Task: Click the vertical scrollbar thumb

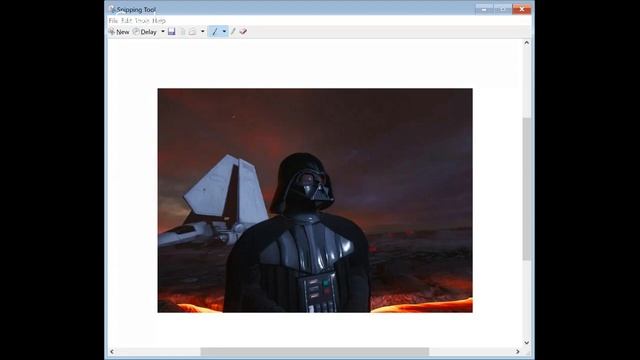Action: coord(527,189)
